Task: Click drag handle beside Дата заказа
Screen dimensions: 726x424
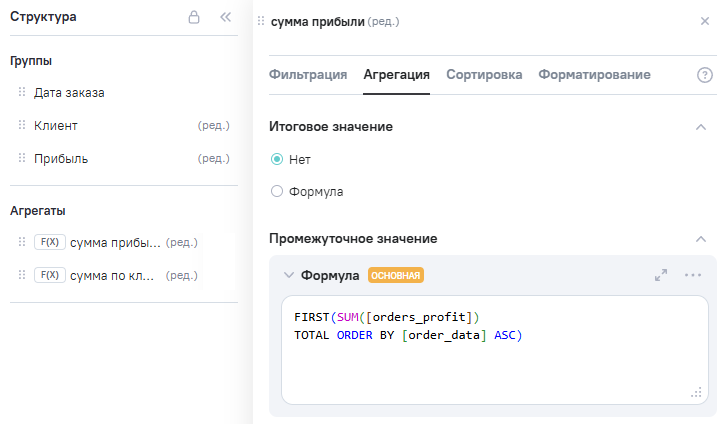Action: coord(22,92)
